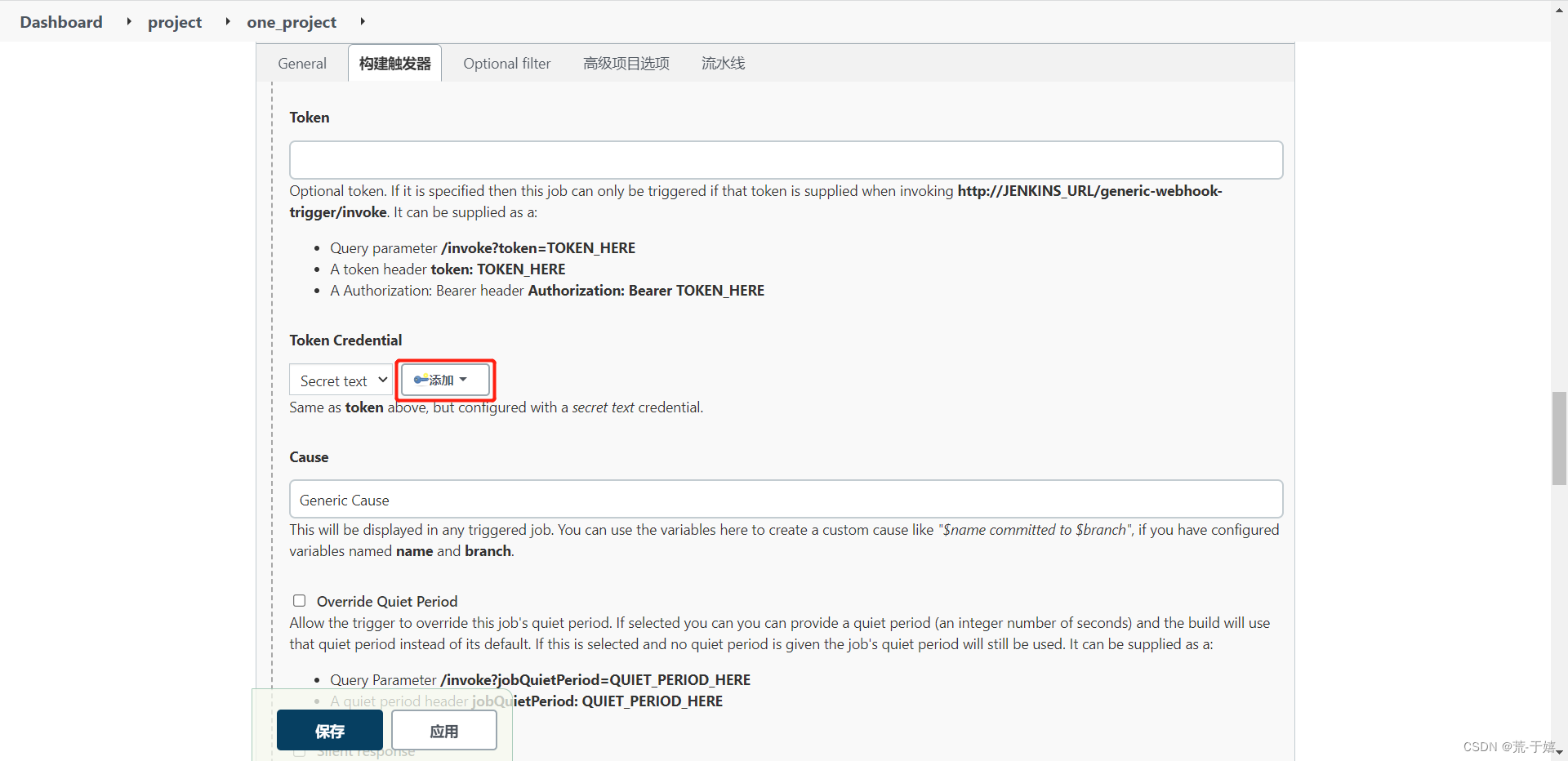Open the one_project breadcrumb link
This screenshot has height=761, width=1568.
(x=292, y=22)
